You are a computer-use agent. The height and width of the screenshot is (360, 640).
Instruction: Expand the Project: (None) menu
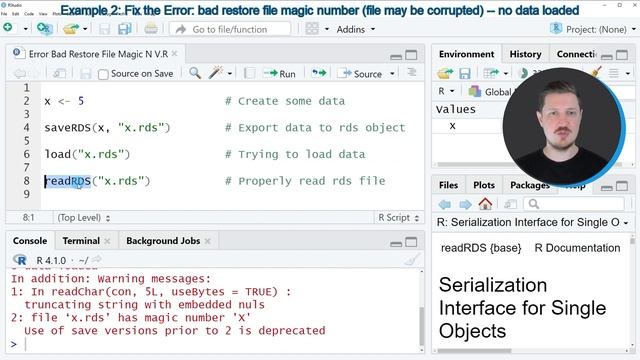593,29
